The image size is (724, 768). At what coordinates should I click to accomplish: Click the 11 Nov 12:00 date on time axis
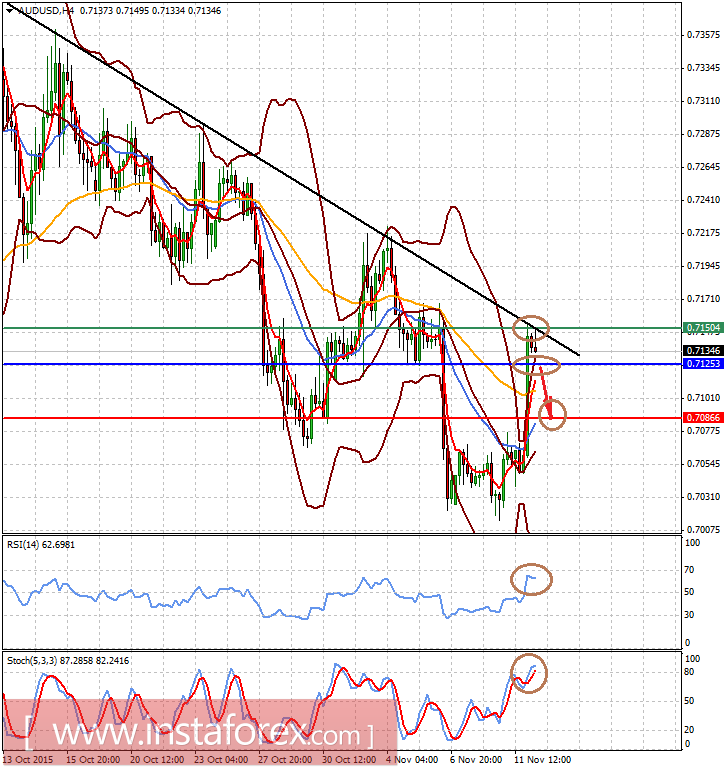tap(541, 759)
